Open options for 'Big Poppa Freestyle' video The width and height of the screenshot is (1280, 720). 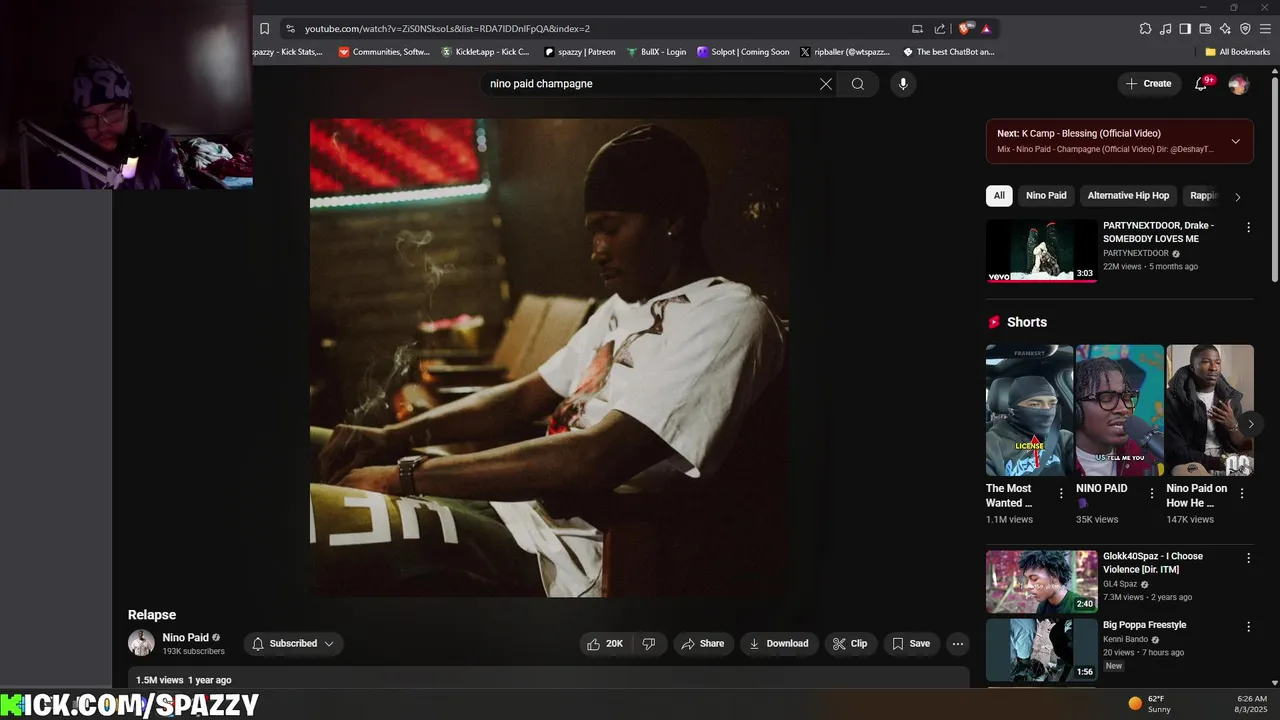point(1248,627)
